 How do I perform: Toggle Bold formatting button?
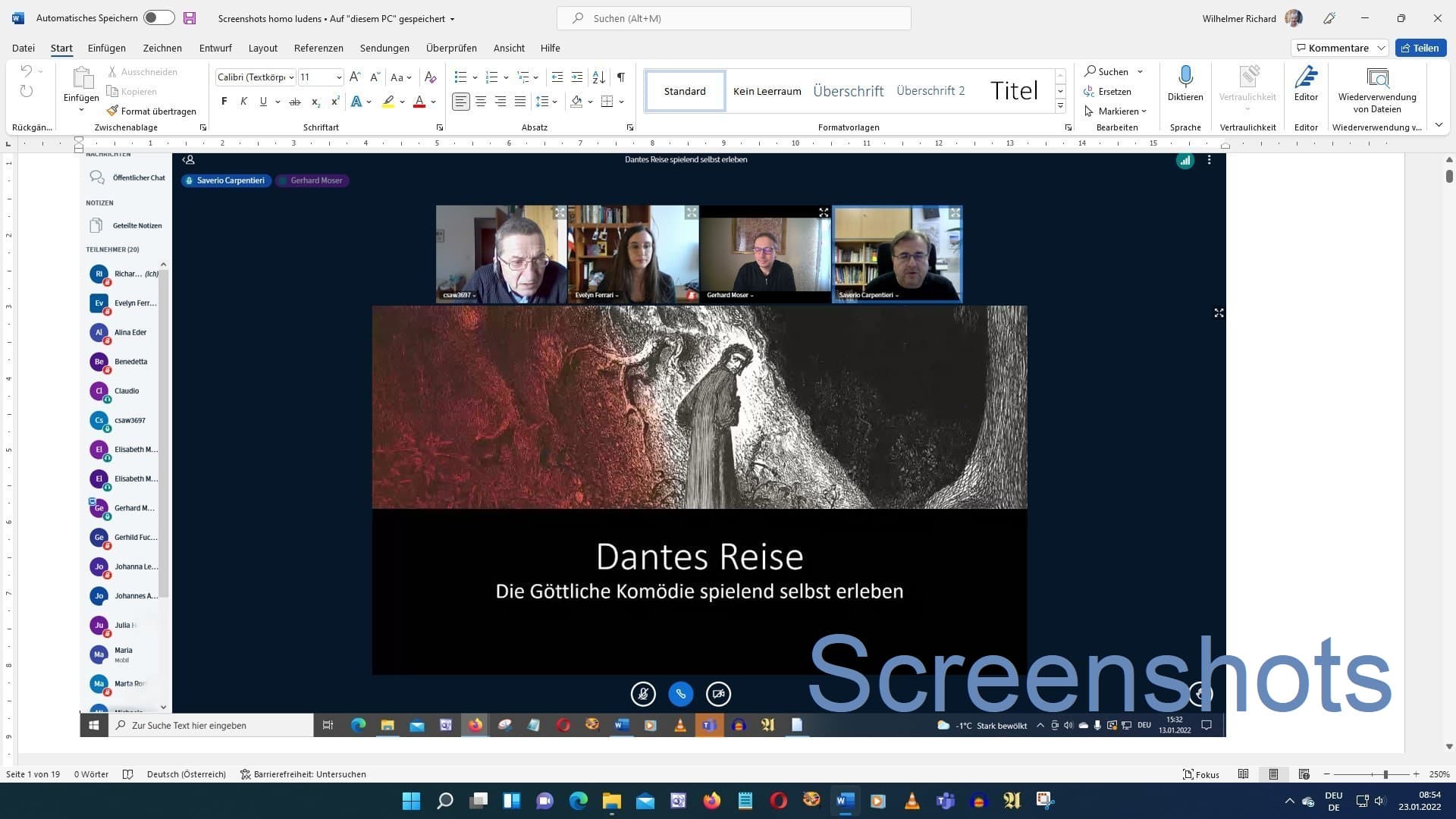point(224,102)
